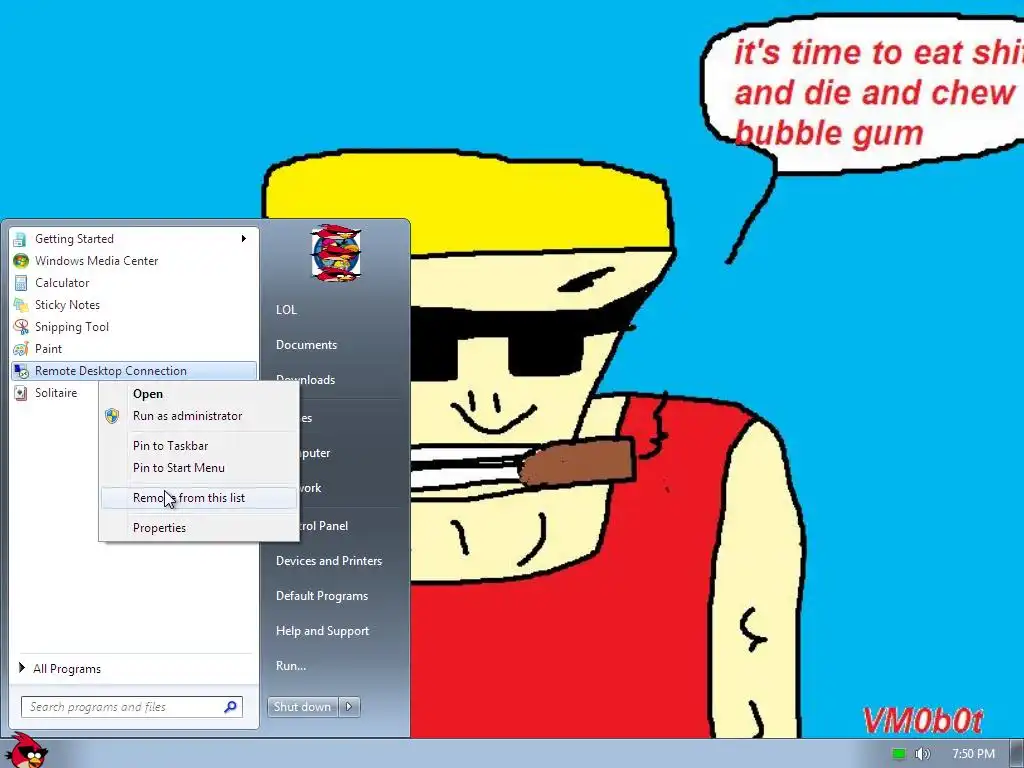
Task: Click the Solitaire card icon
Action: click(x=20, y=393)
